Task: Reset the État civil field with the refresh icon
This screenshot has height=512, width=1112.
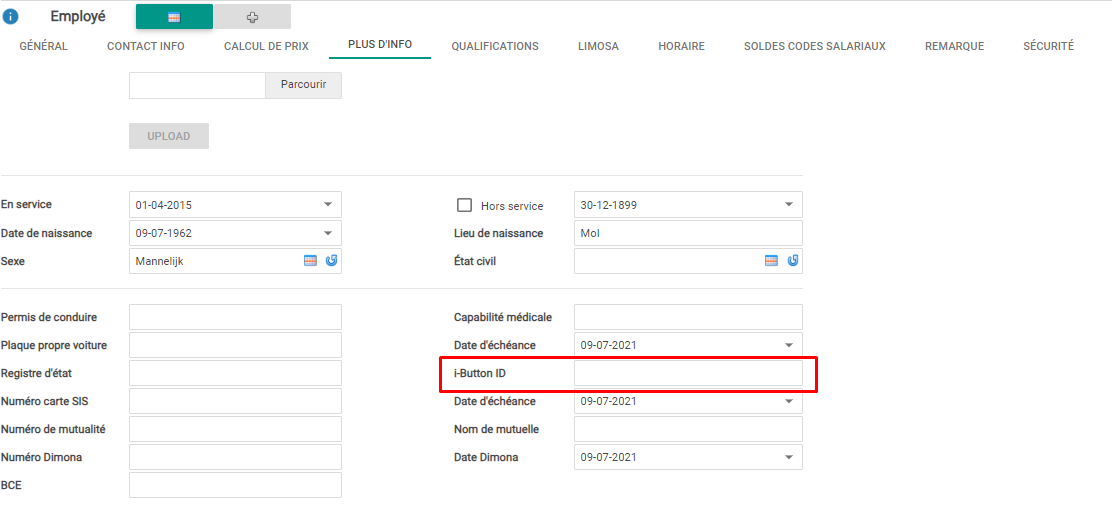Action: coord(792,261)
